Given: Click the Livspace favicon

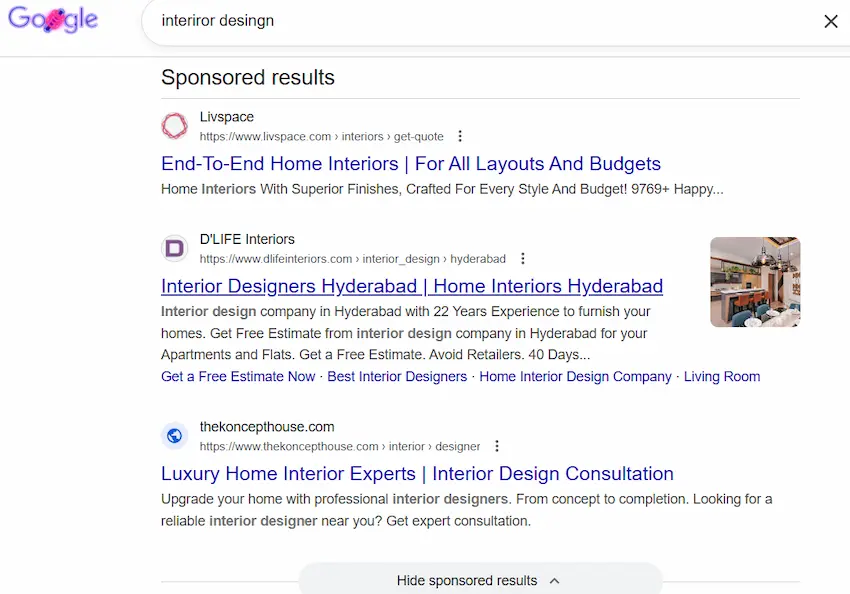Looking at the screenshot, I should click(175, 126).
